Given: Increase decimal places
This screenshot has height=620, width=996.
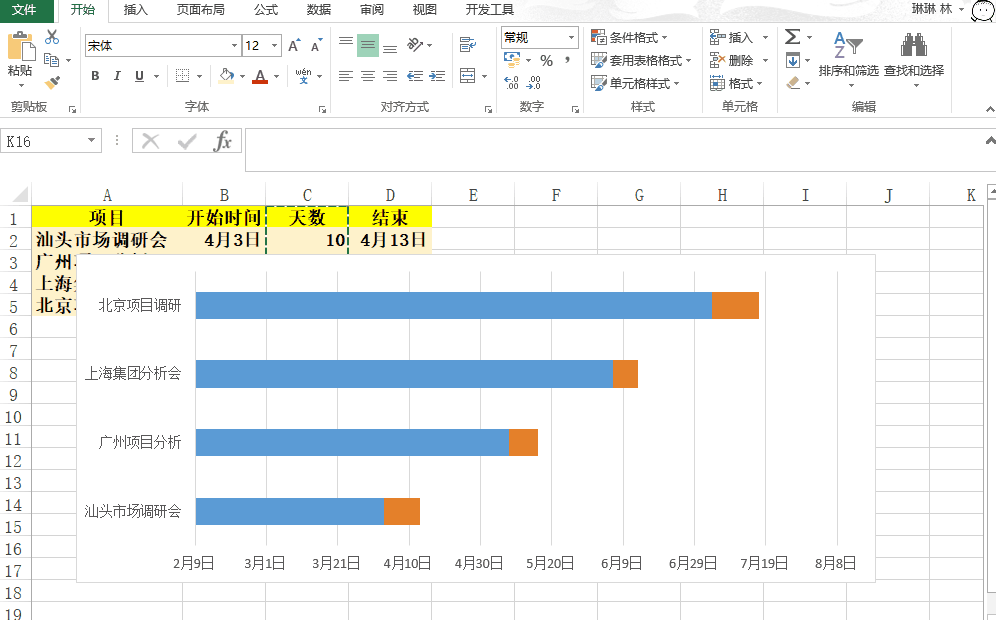Looking at the screenshot, I should coord(511,83).
